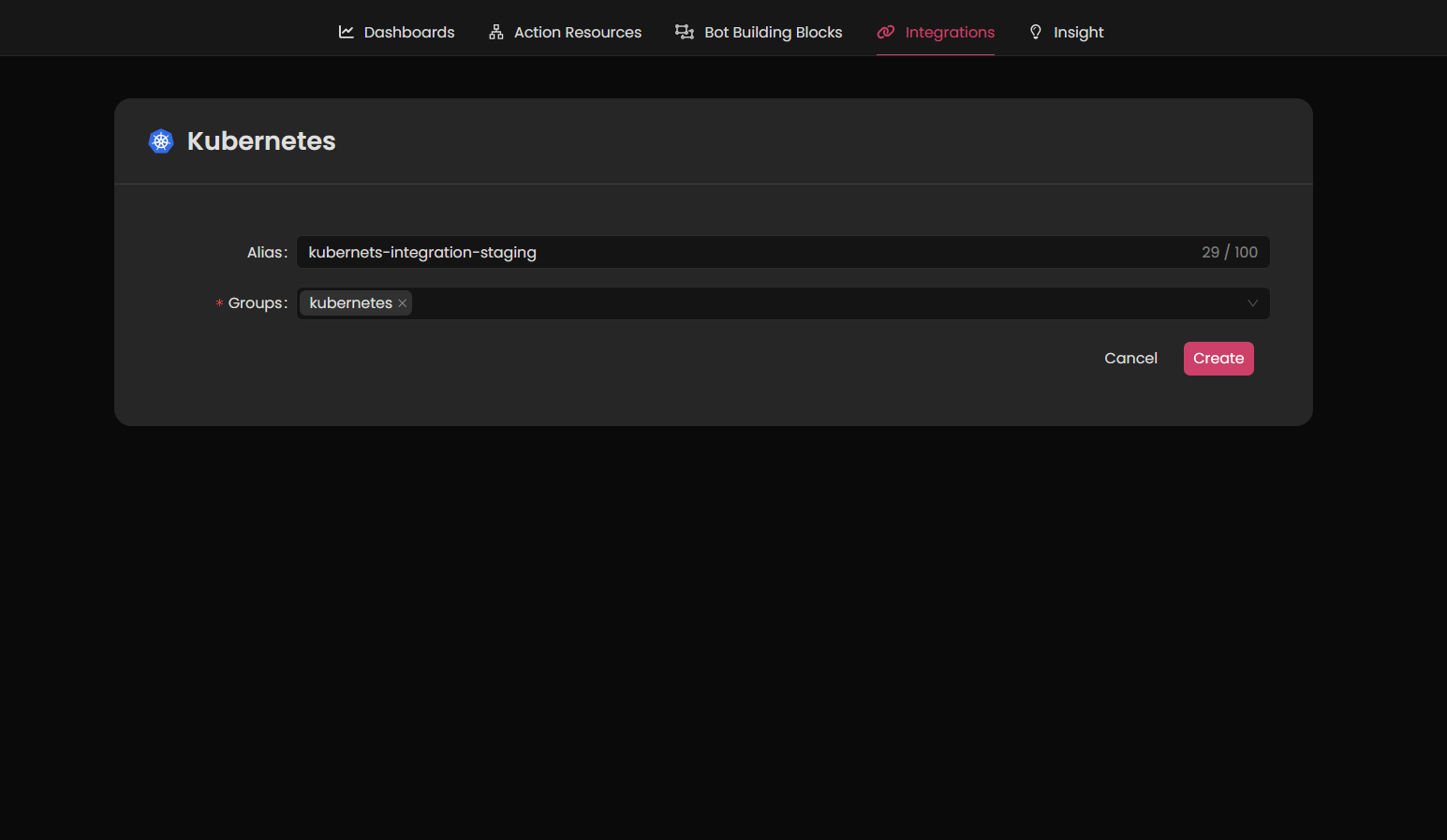Click the Integrations link icon
This screenshot has width=1447, height=840.
click(886, 32)
